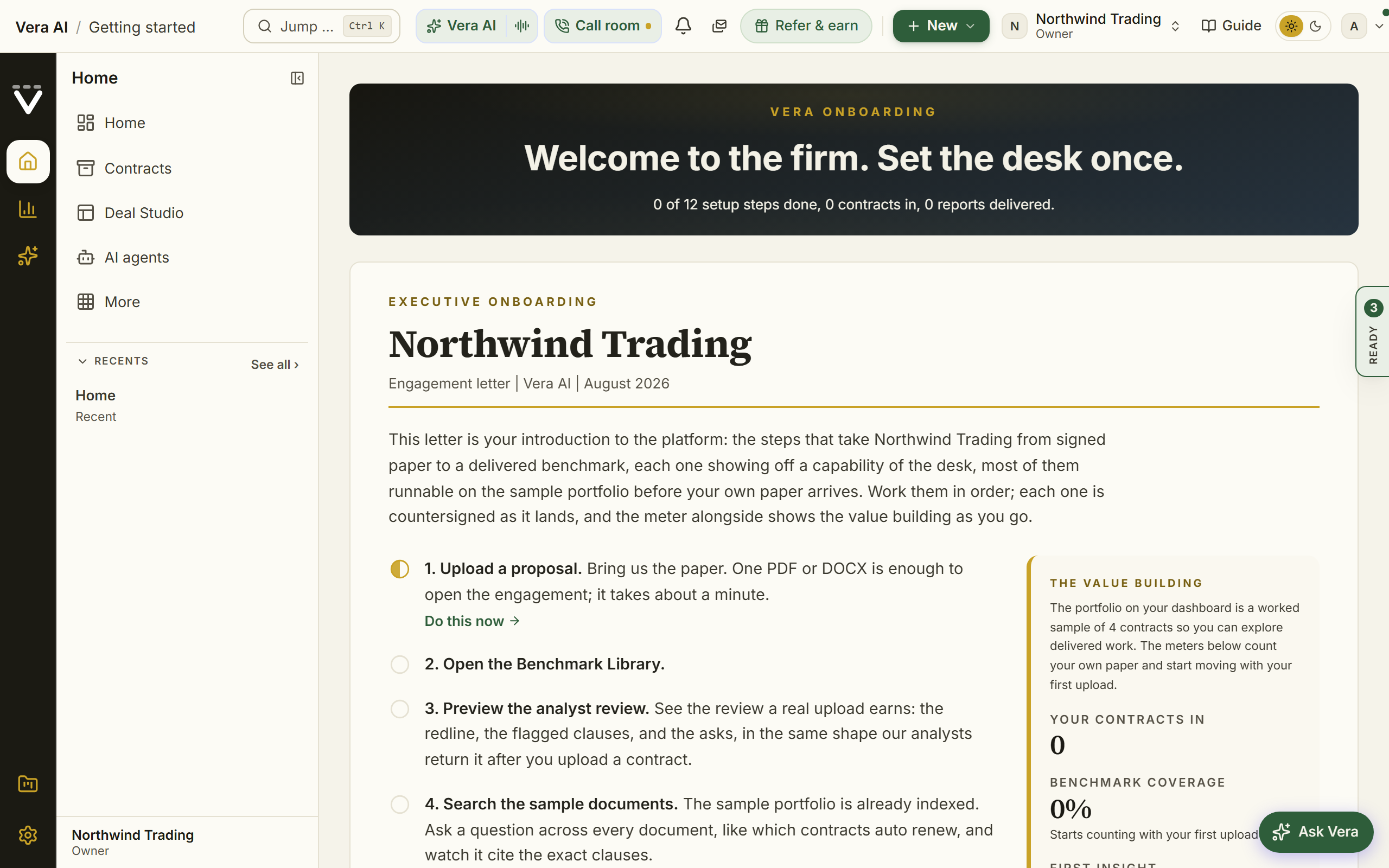Open the inbox mail icon
Screen dimensions: 1389x868
pos(719,26)
